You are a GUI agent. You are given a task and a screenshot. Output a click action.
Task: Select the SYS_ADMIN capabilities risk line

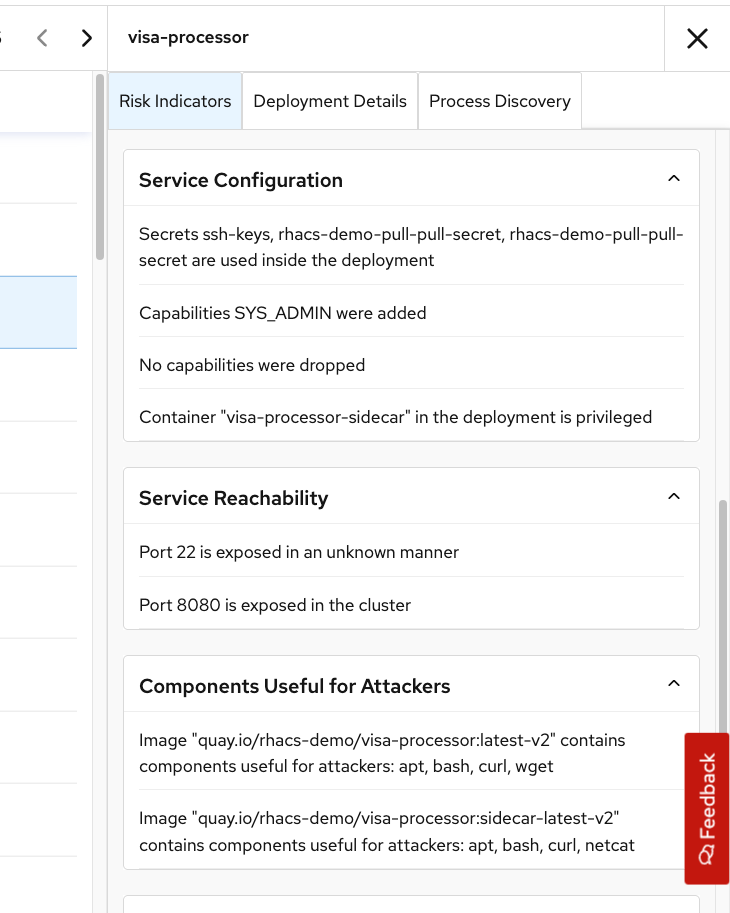[x=411, y=313]
